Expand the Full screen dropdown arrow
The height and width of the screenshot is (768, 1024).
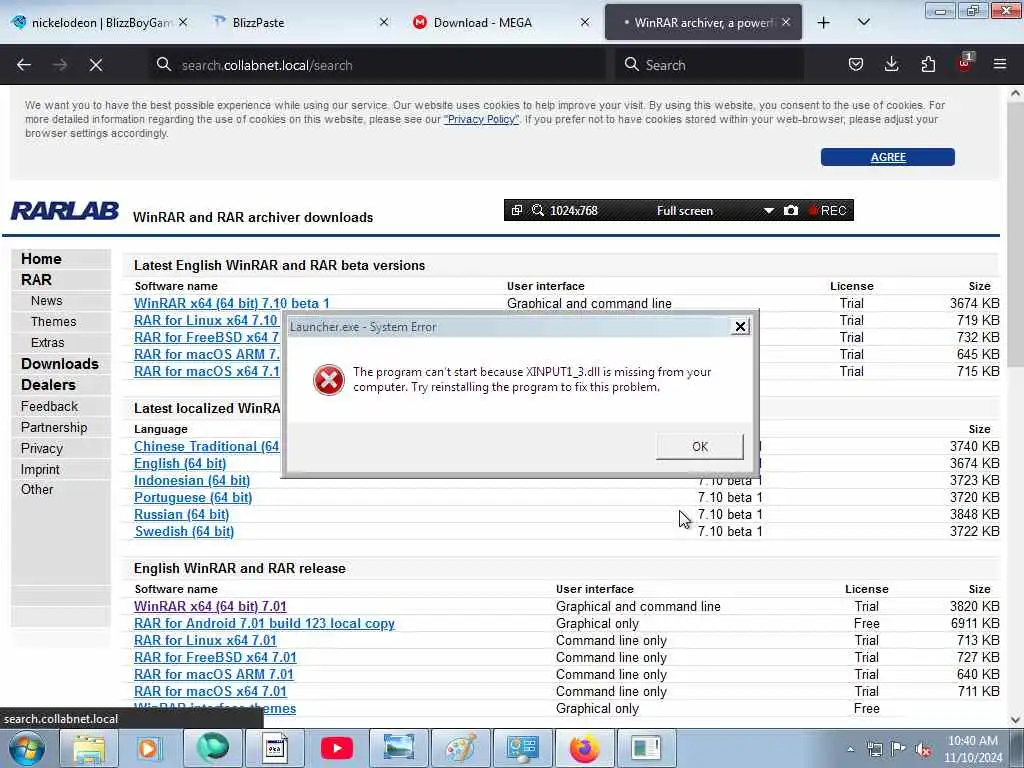pos(769,210)
